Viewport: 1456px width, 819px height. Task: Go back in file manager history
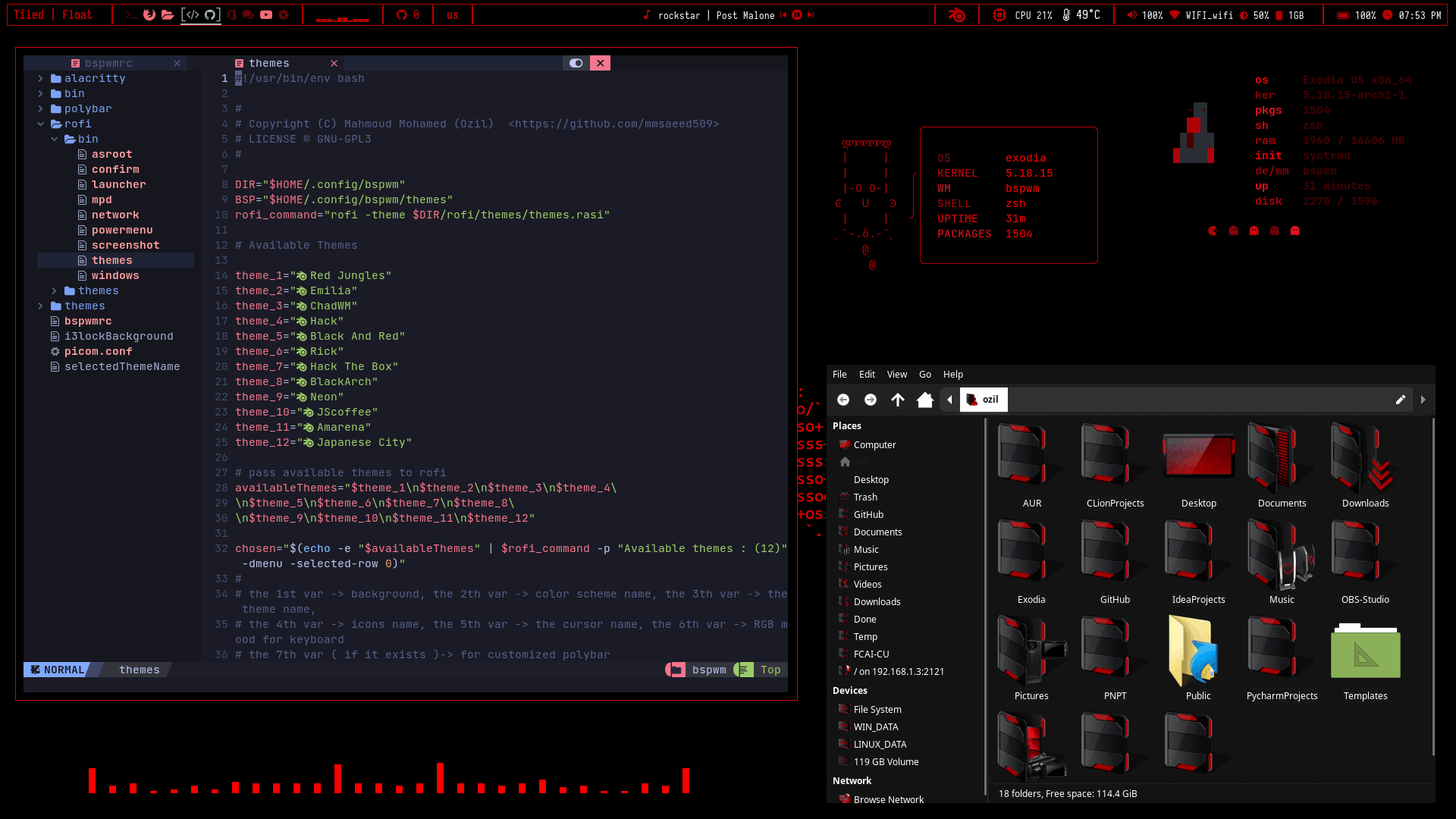click(843, 400)
